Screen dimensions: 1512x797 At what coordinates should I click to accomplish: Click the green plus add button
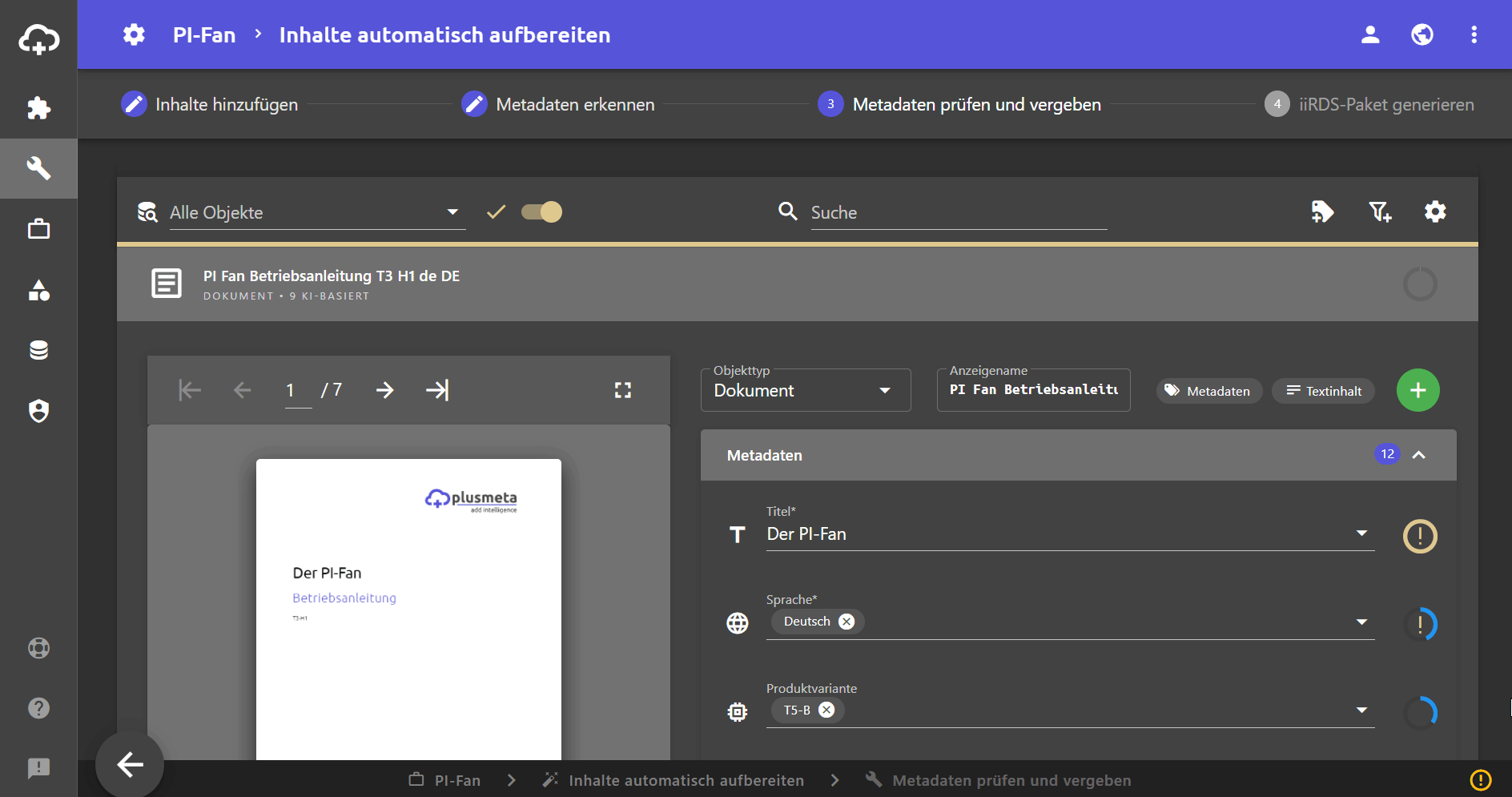click(x=1418, y=390)
